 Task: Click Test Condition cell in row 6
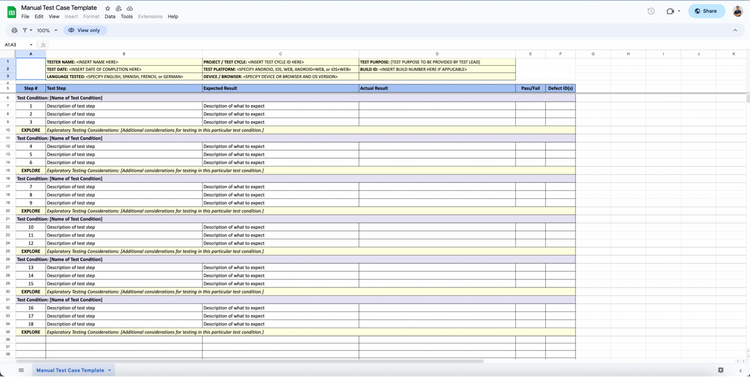(x=296, y=98)
